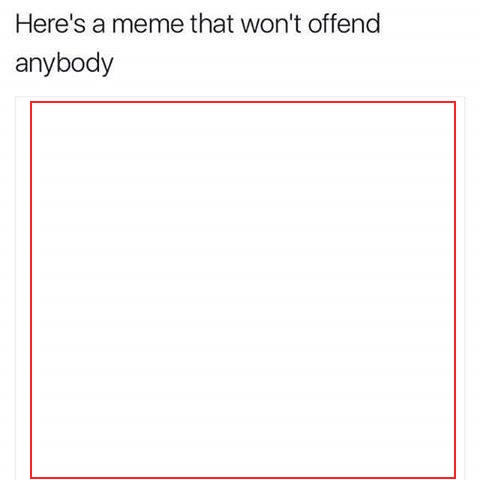Click the word "that" in the caption
This screenshot has width=480, height=480.
[212, 24]
